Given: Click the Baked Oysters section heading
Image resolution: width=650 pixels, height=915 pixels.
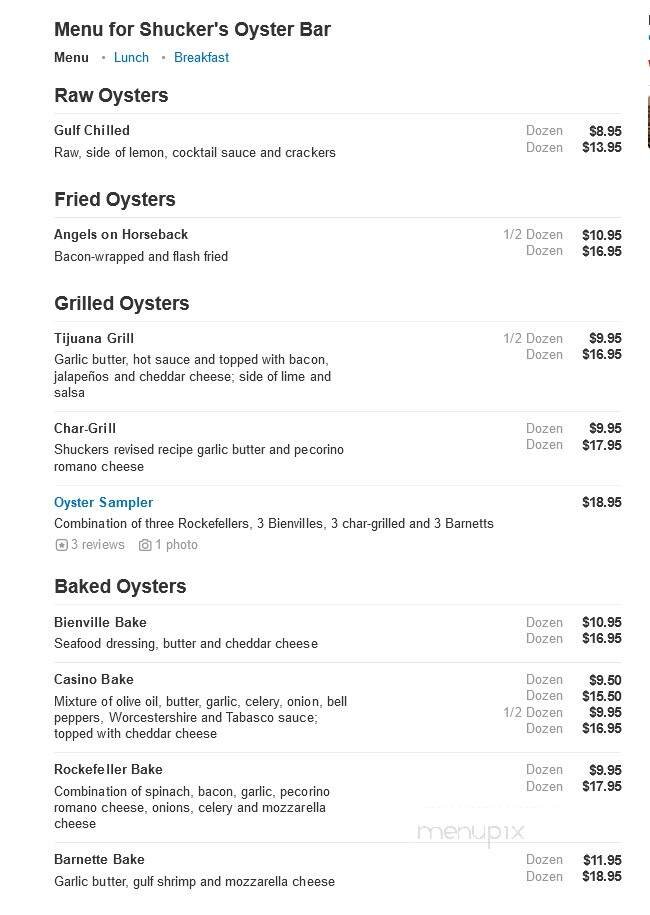Looking at the screenshot, I should pyautogui.click(x=119, y=587).
